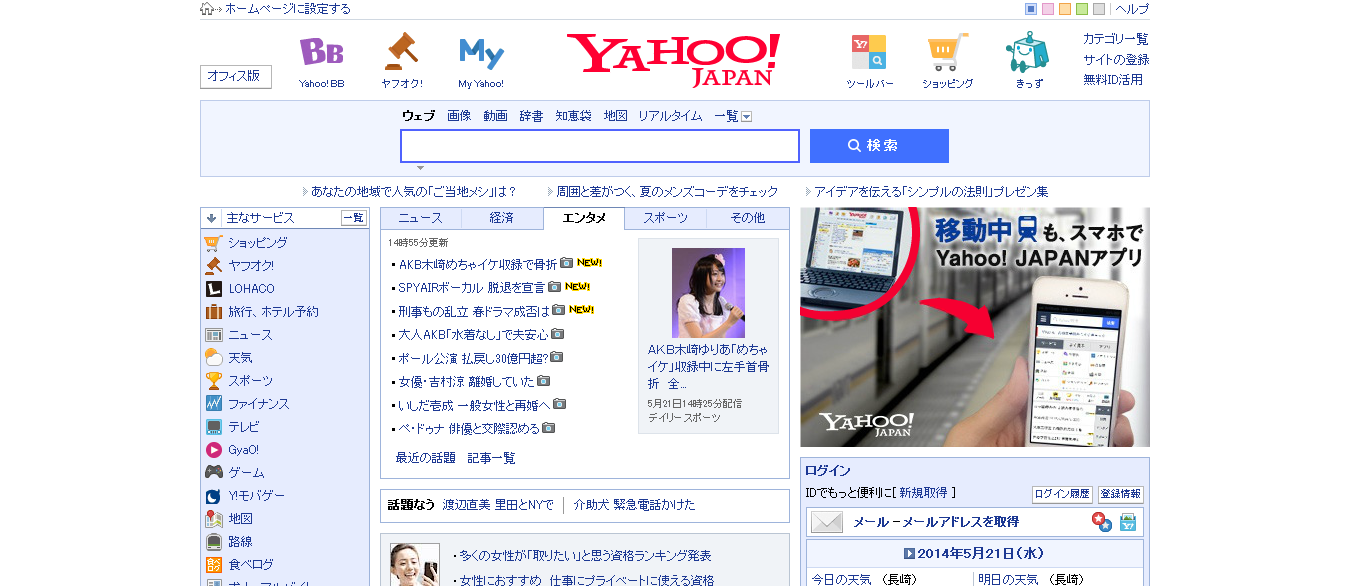1349x586 pixels.
Task: Open the My Yahoo! icon
Action: tap(481, 52)
